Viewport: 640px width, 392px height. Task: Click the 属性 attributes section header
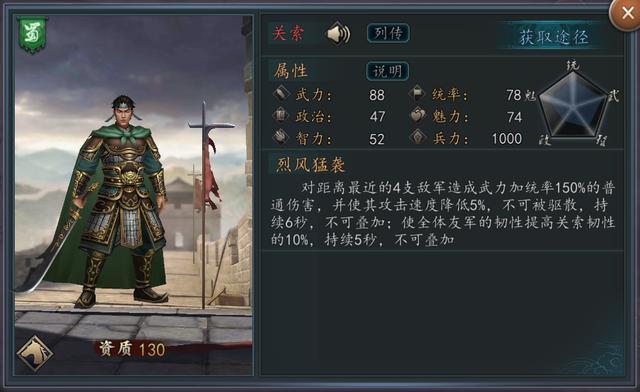tap(291, 71)
